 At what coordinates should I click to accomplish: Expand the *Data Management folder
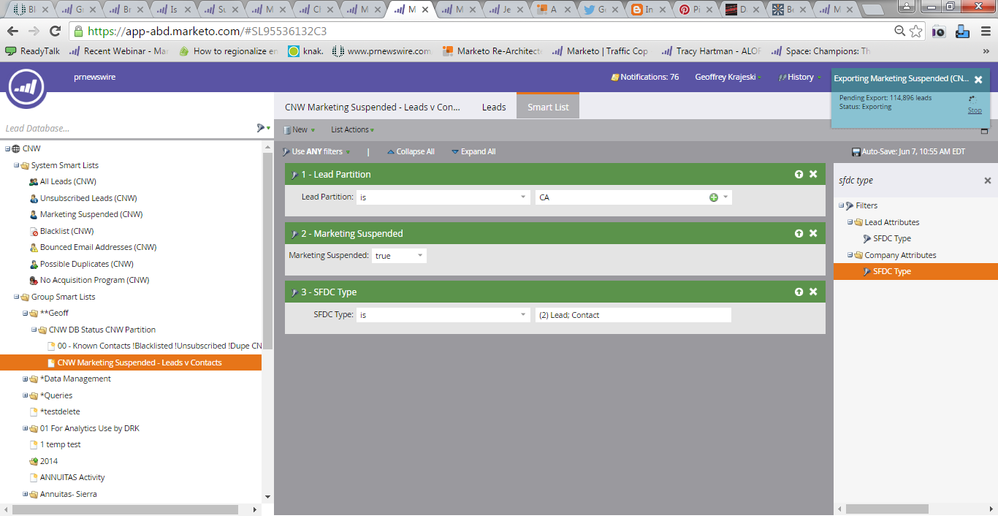(25, 379)
